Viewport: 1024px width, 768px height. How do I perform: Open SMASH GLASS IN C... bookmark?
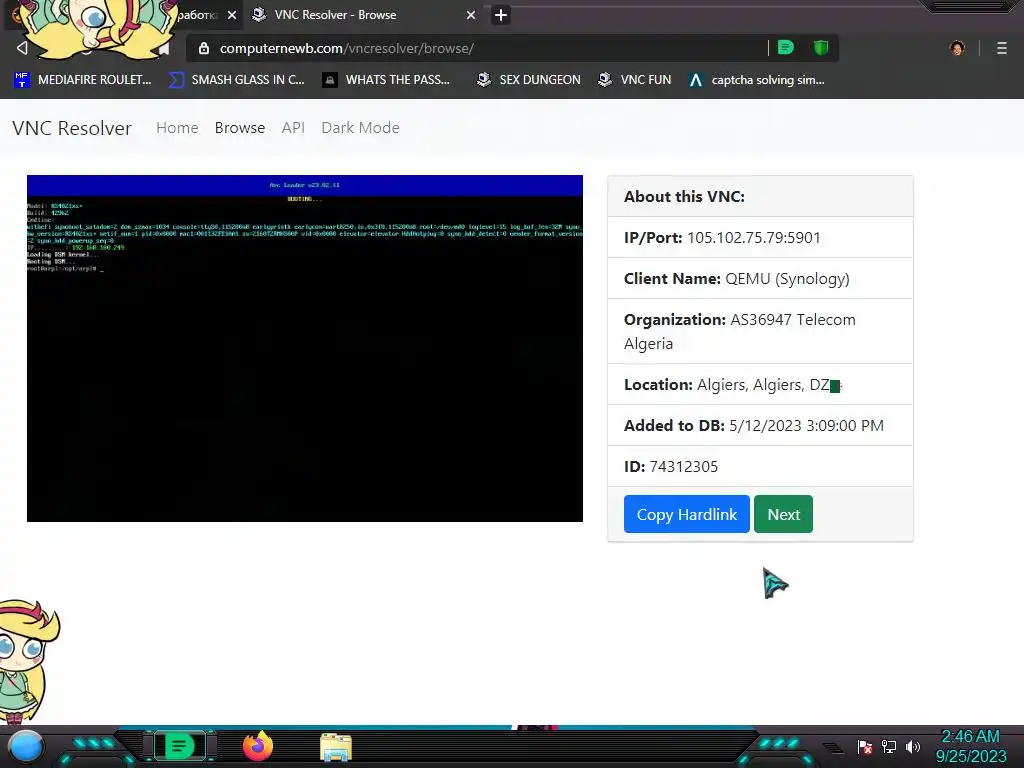(x=236, y=80)
